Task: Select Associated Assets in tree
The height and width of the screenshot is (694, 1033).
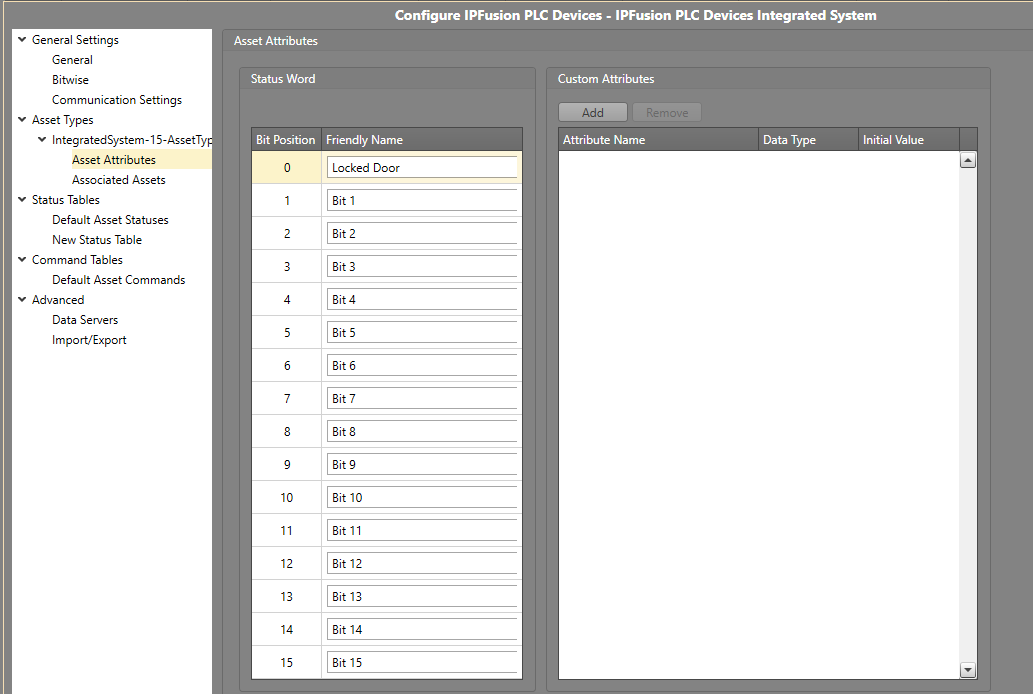Action: (x=118, y=180)
